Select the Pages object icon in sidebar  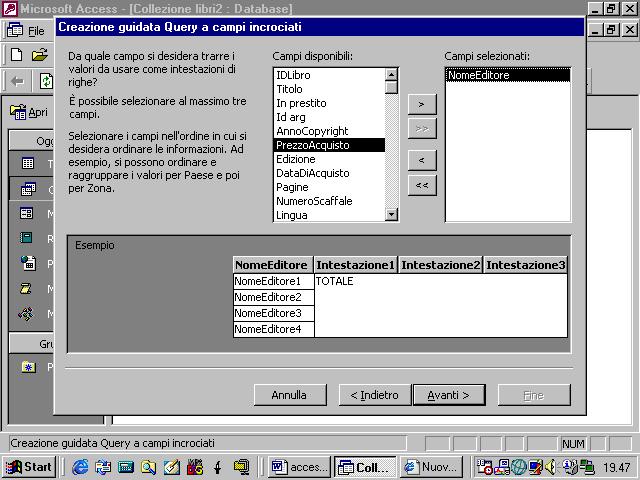coord(28,263)
